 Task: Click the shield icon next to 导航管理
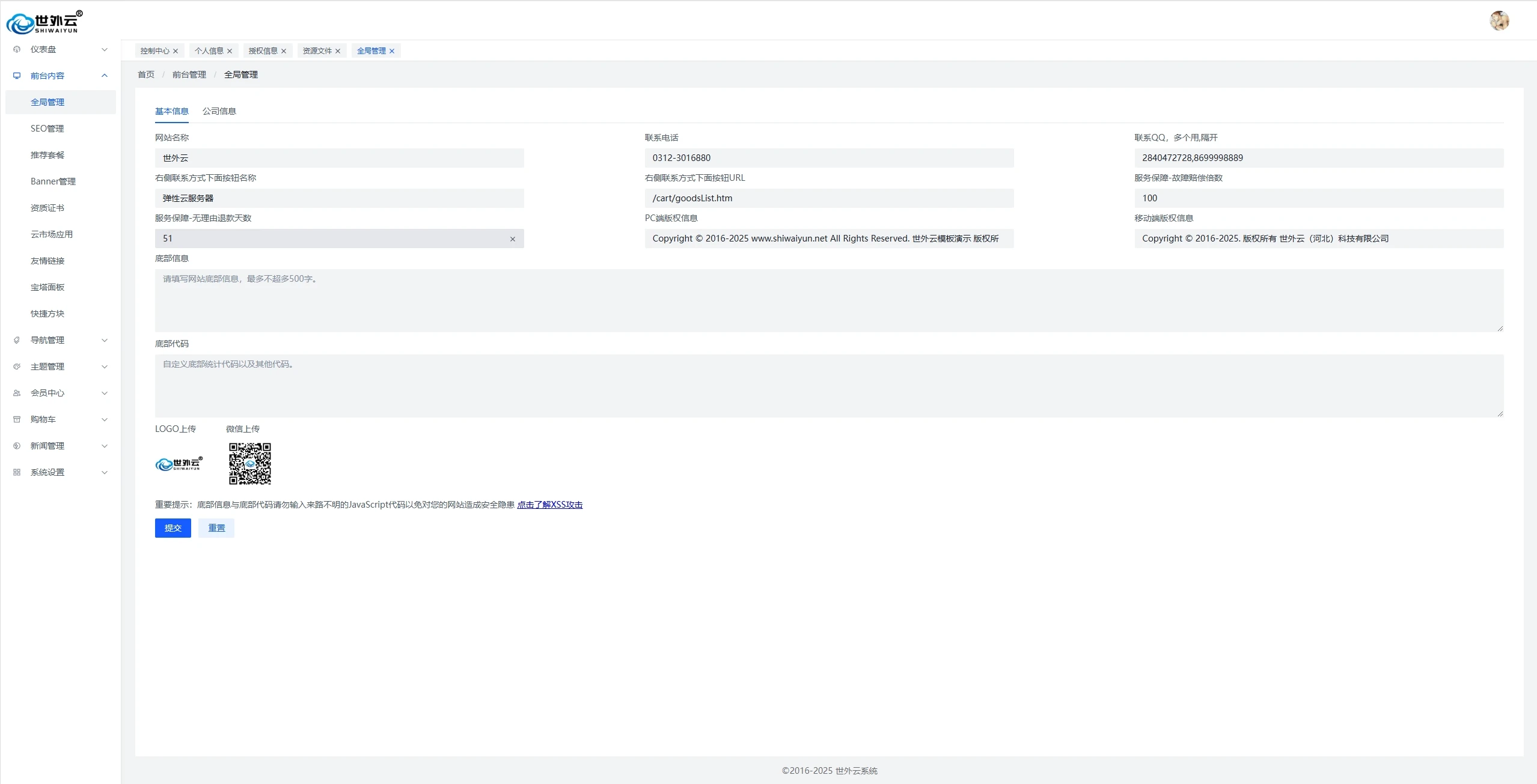(x=17, y=340)
